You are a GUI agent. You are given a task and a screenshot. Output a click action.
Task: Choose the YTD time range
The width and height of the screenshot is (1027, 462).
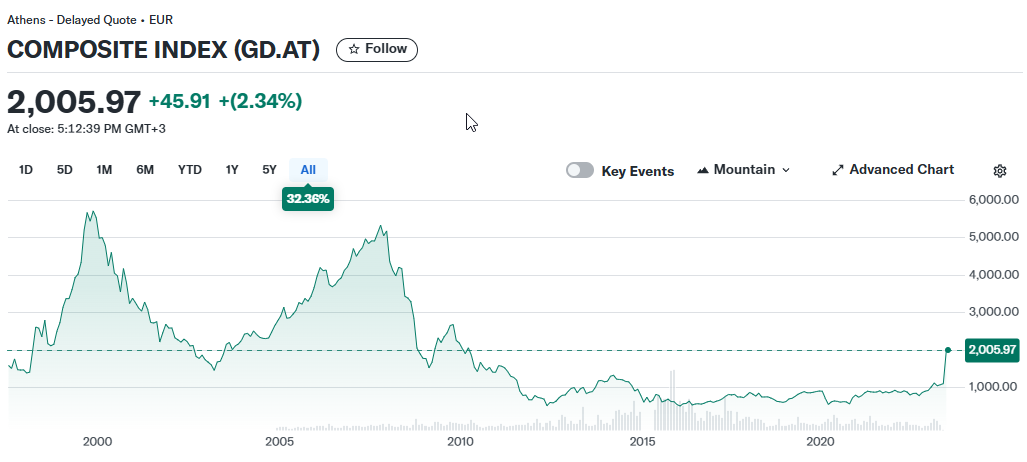(x=190, y=170)
